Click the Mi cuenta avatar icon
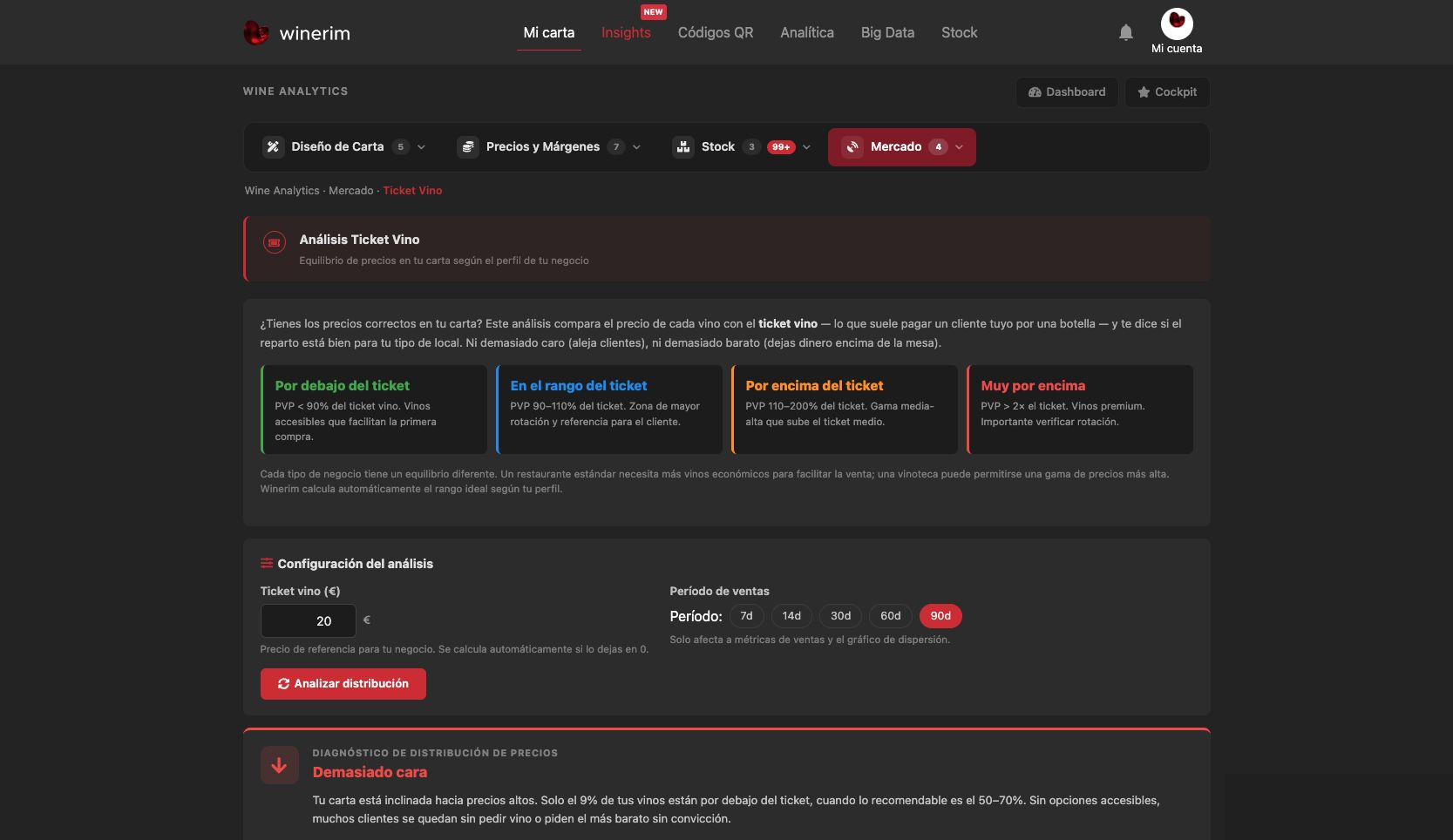Viewport: 1453px width, 840px height. click(x=1177, y=24)
